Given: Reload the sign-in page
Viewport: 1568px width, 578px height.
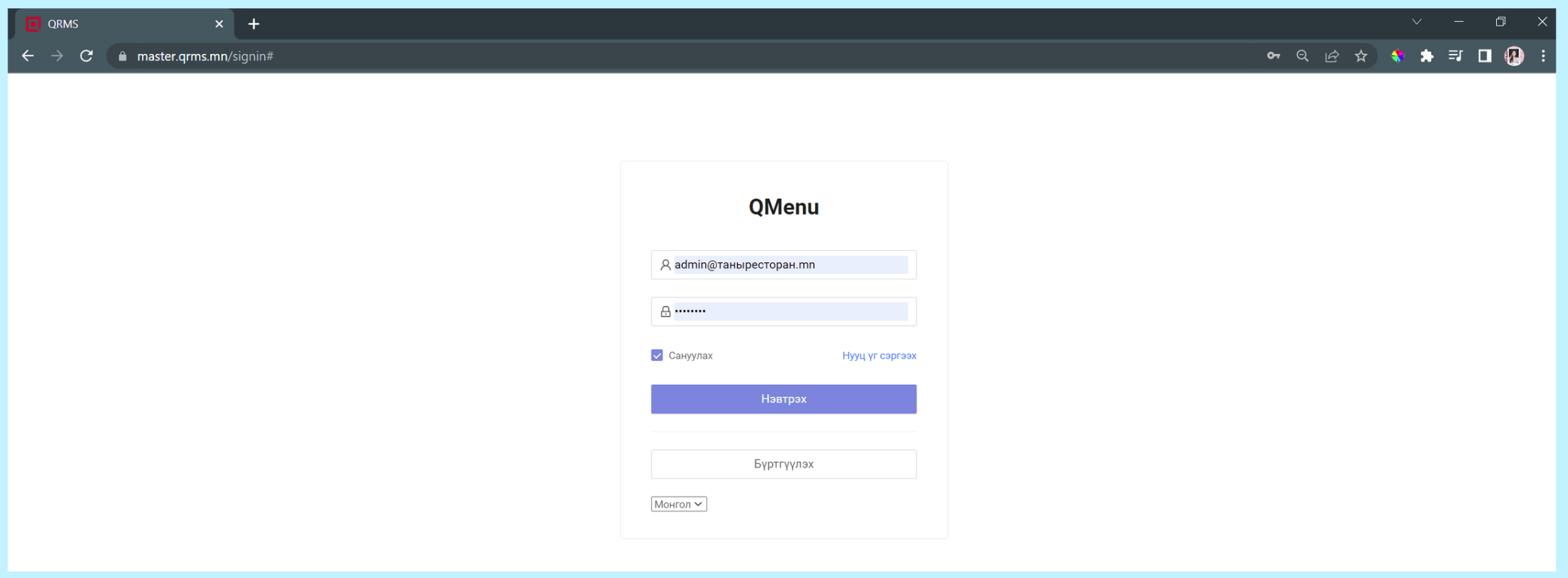Looking at the screenshot, I should click(x=86, y=56).
